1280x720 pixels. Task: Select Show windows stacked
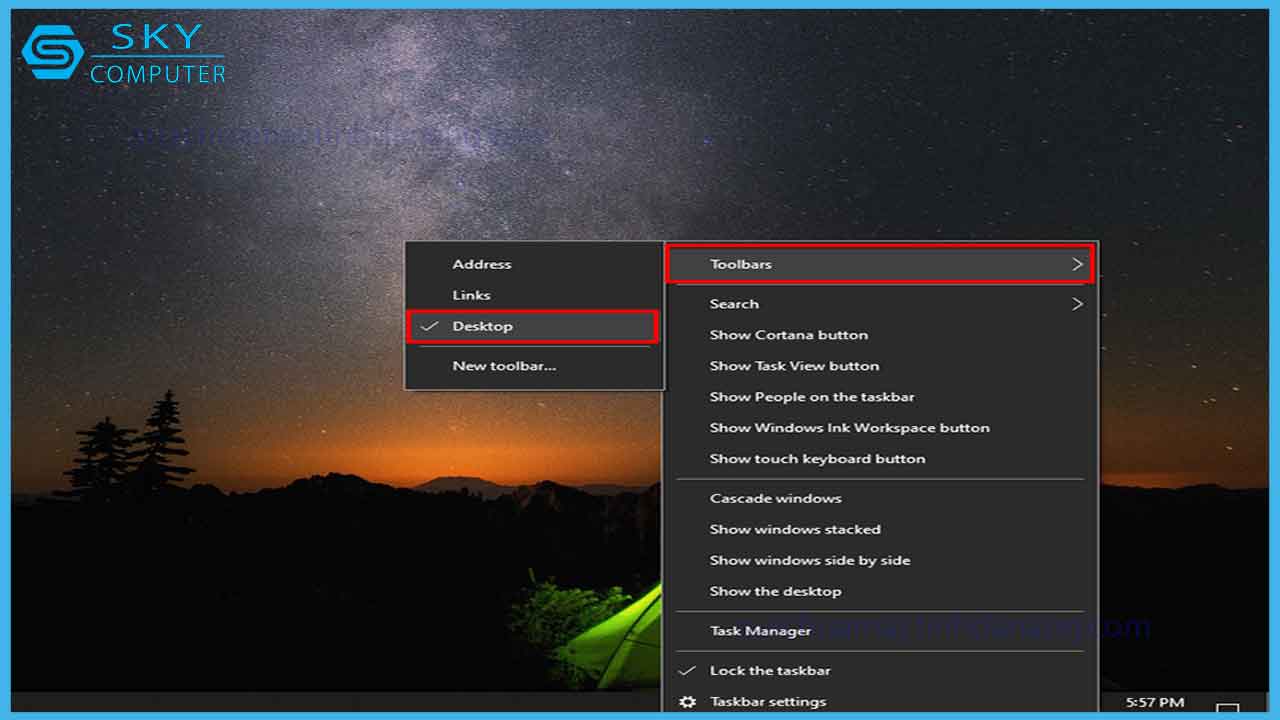tap(795, 529)
